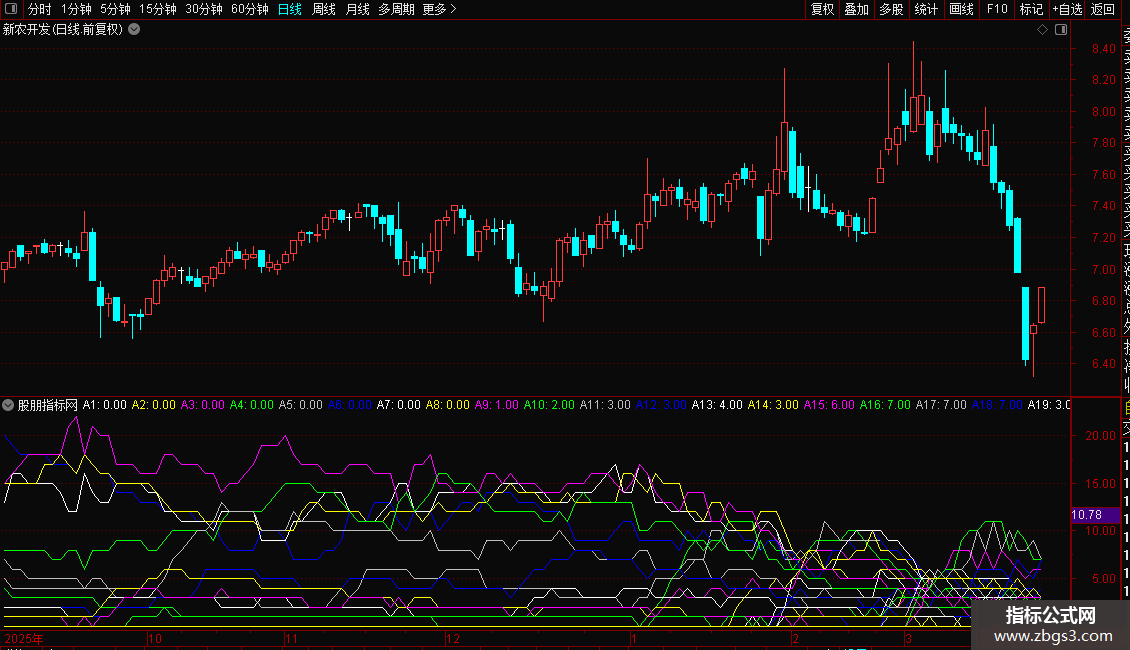Click the diamond marker icon above the price axis
This screenshot has height=650, width=1130.
pos(1042,30)
